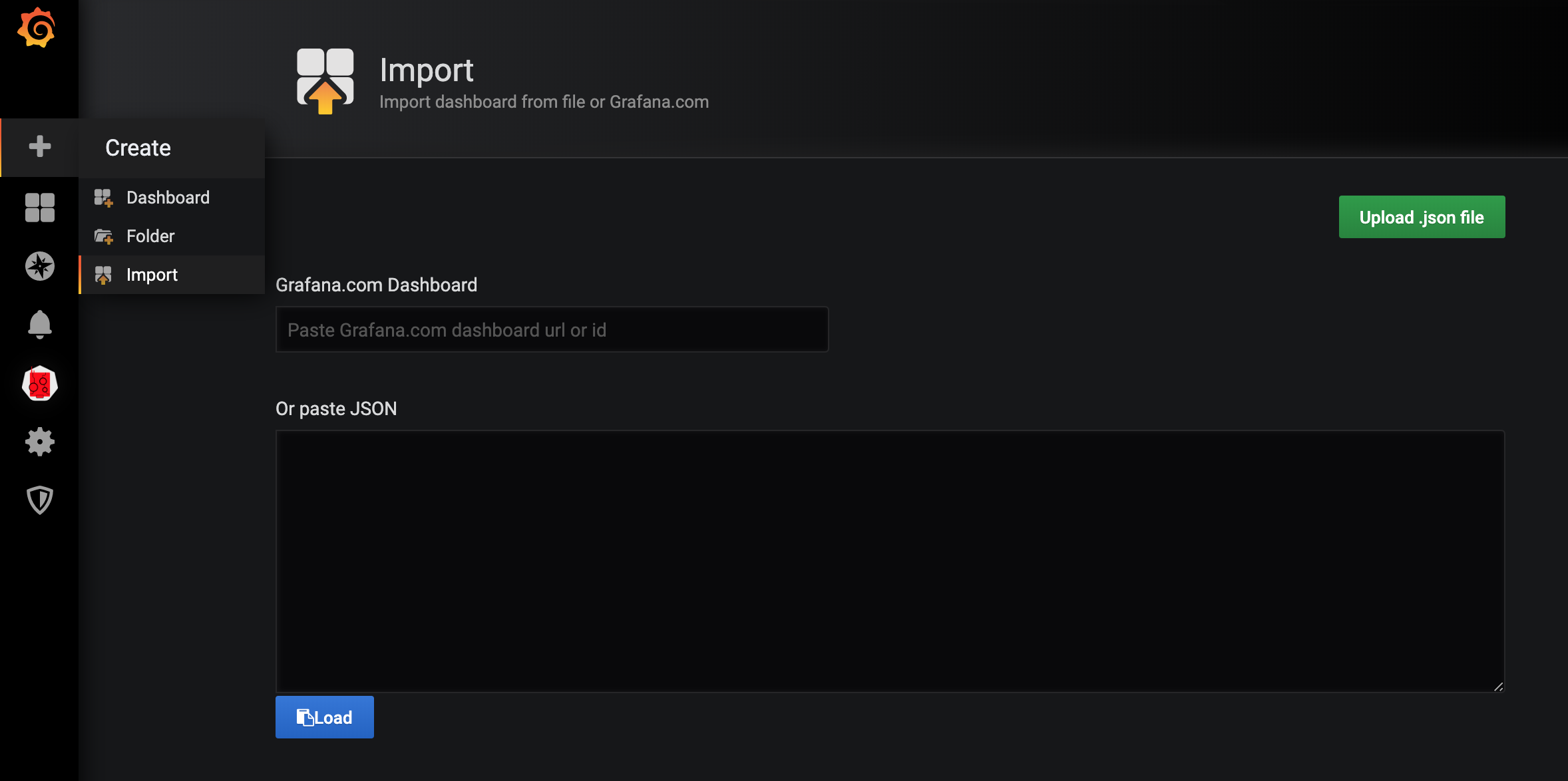1568x781 pixels.
Task: Open the Alerting bell icon
Action: coord(40,325)
